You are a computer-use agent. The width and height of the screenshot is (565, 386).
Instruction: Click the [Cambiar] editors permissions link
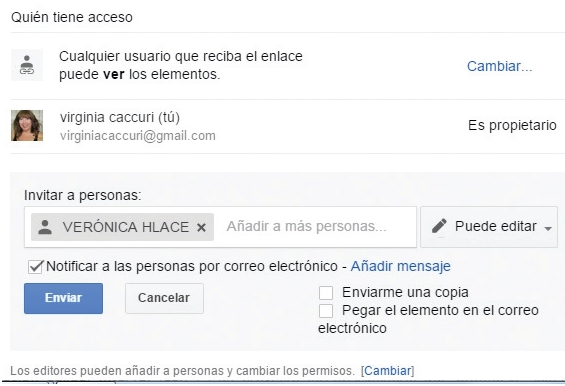[x=388, y=371]
